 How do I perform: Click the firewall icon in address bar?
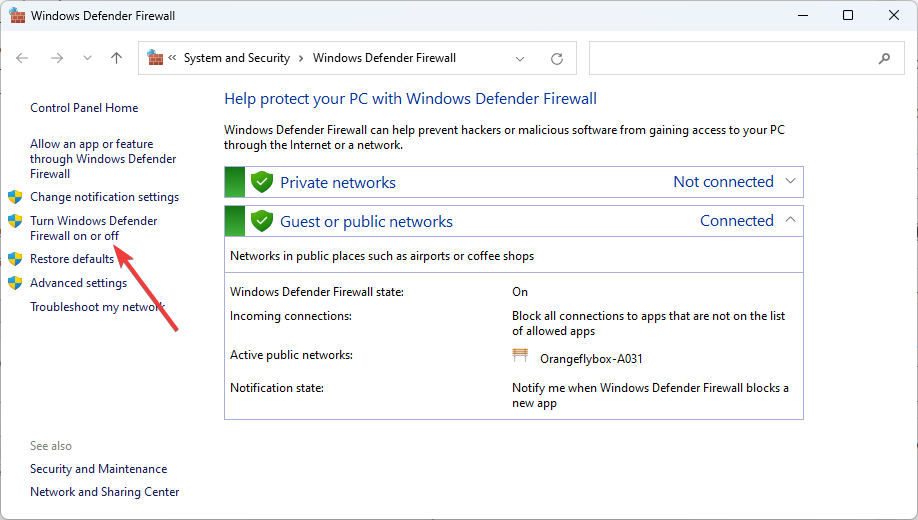(x=155, y=57)
